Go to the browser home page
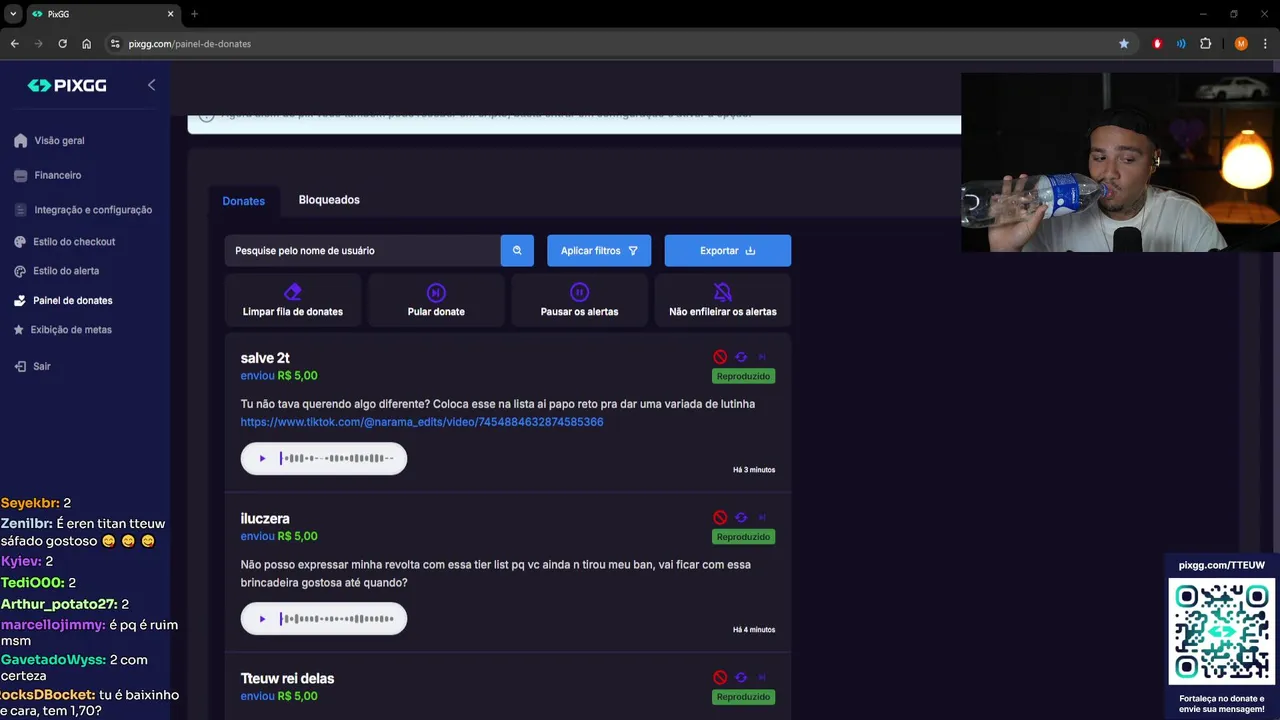1280x720 pixels. point(86,44)
